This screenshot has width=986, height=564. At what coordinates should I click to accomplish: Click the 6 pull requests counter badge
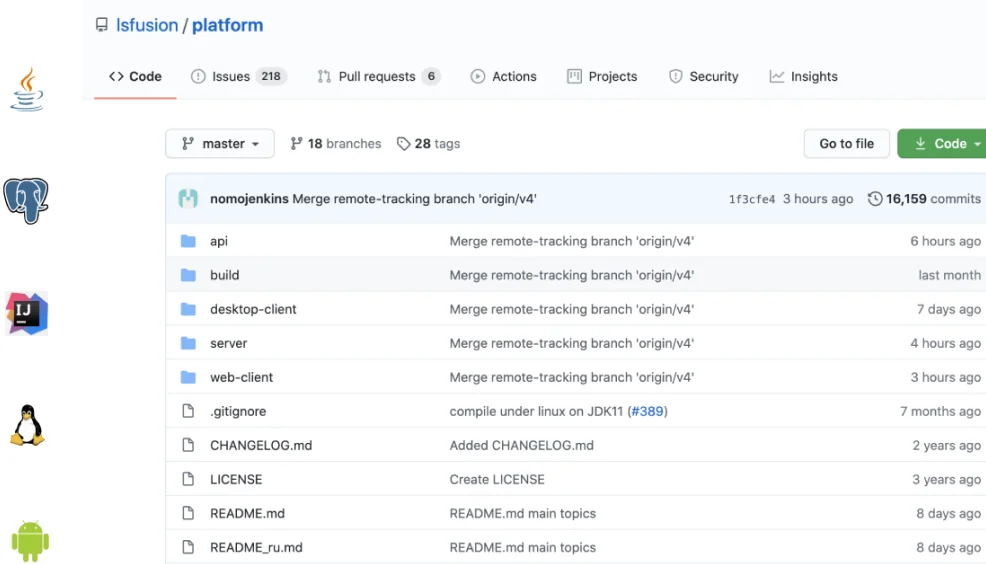pyautogui.click(x=431, y=77)
